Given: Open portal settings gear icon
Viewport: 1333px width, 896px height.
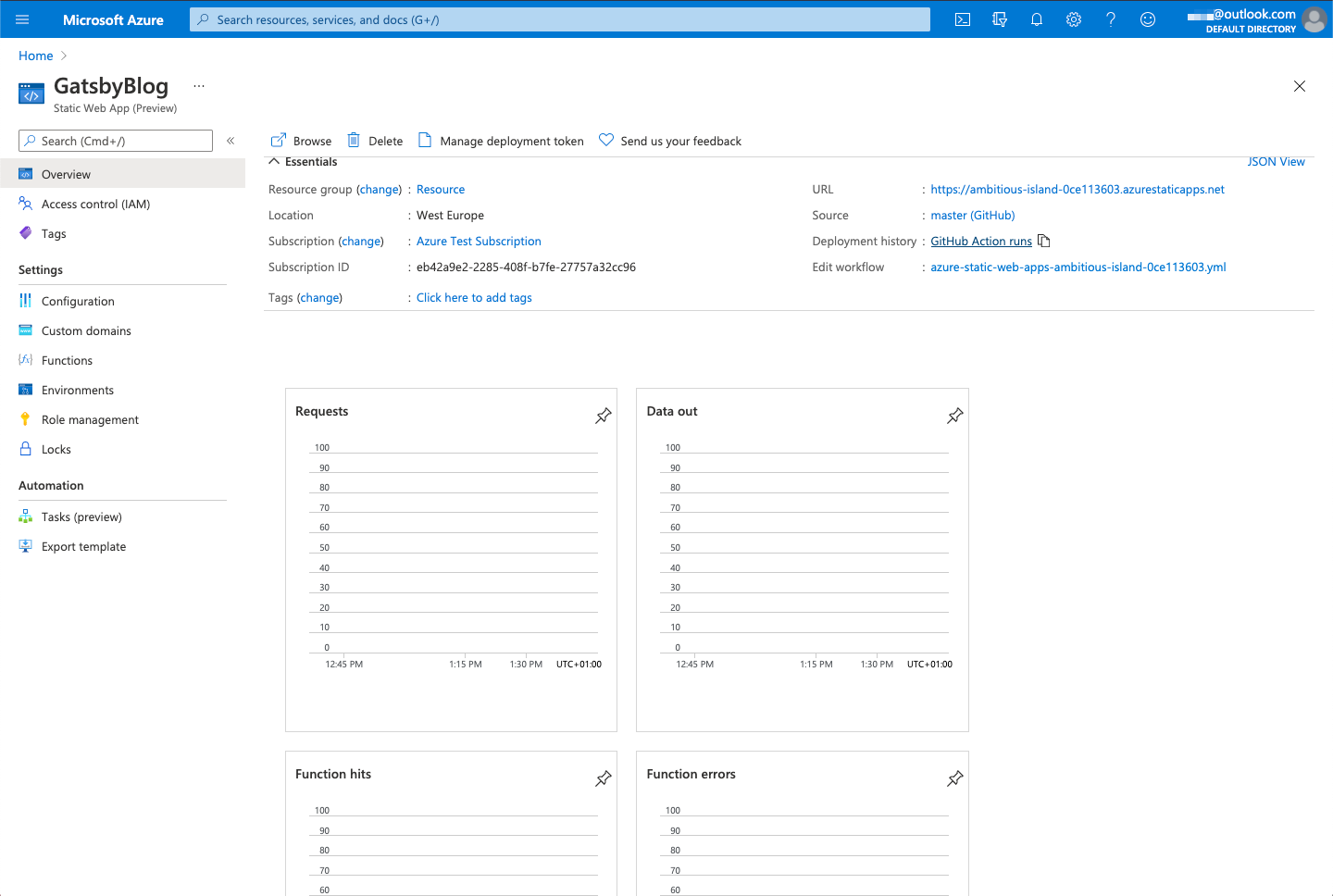Looking at the screenshot, I should (x=1074, y=19).
